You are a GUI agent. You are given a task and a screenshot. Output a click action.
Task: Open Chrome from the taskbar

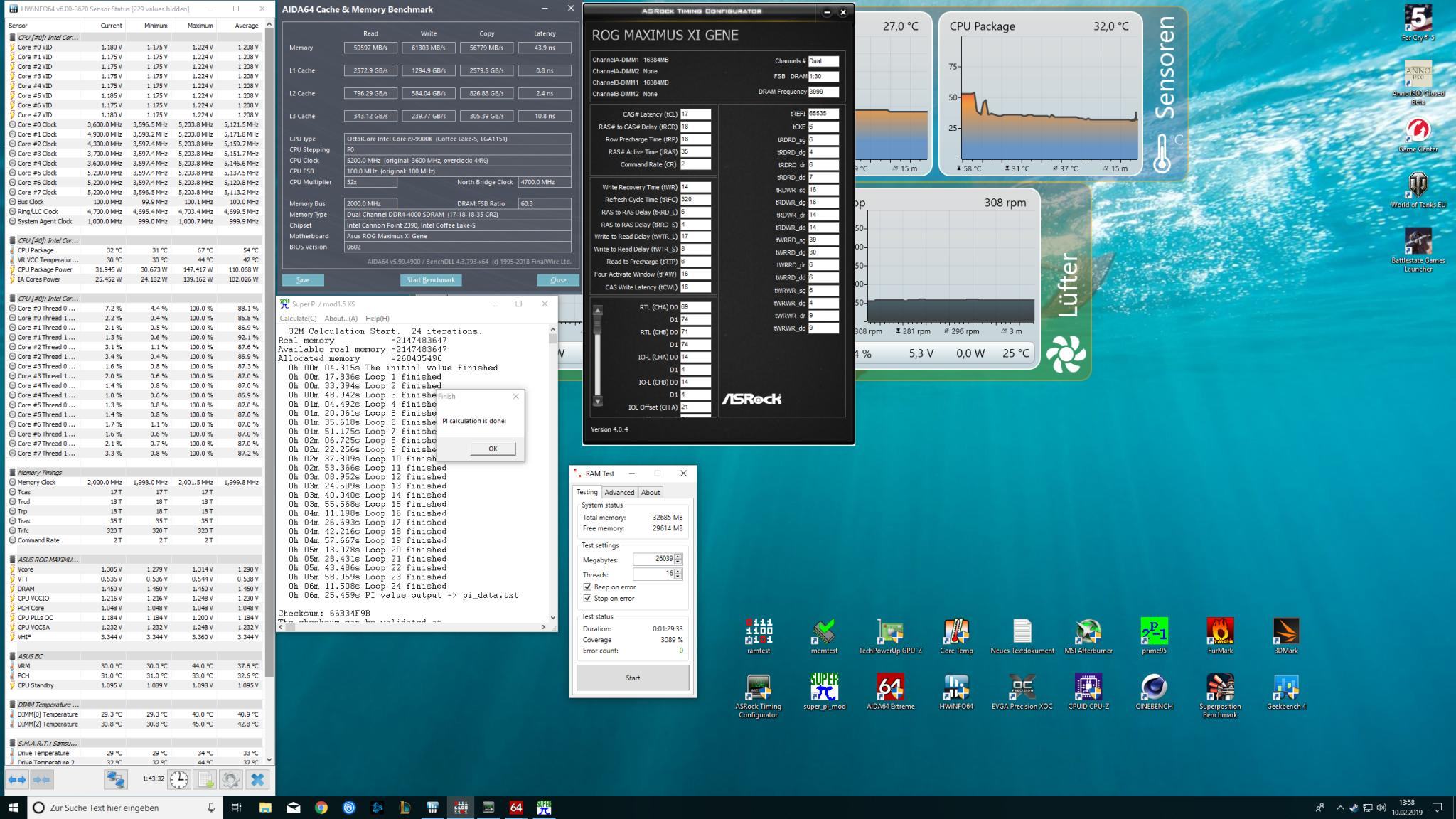321,808
